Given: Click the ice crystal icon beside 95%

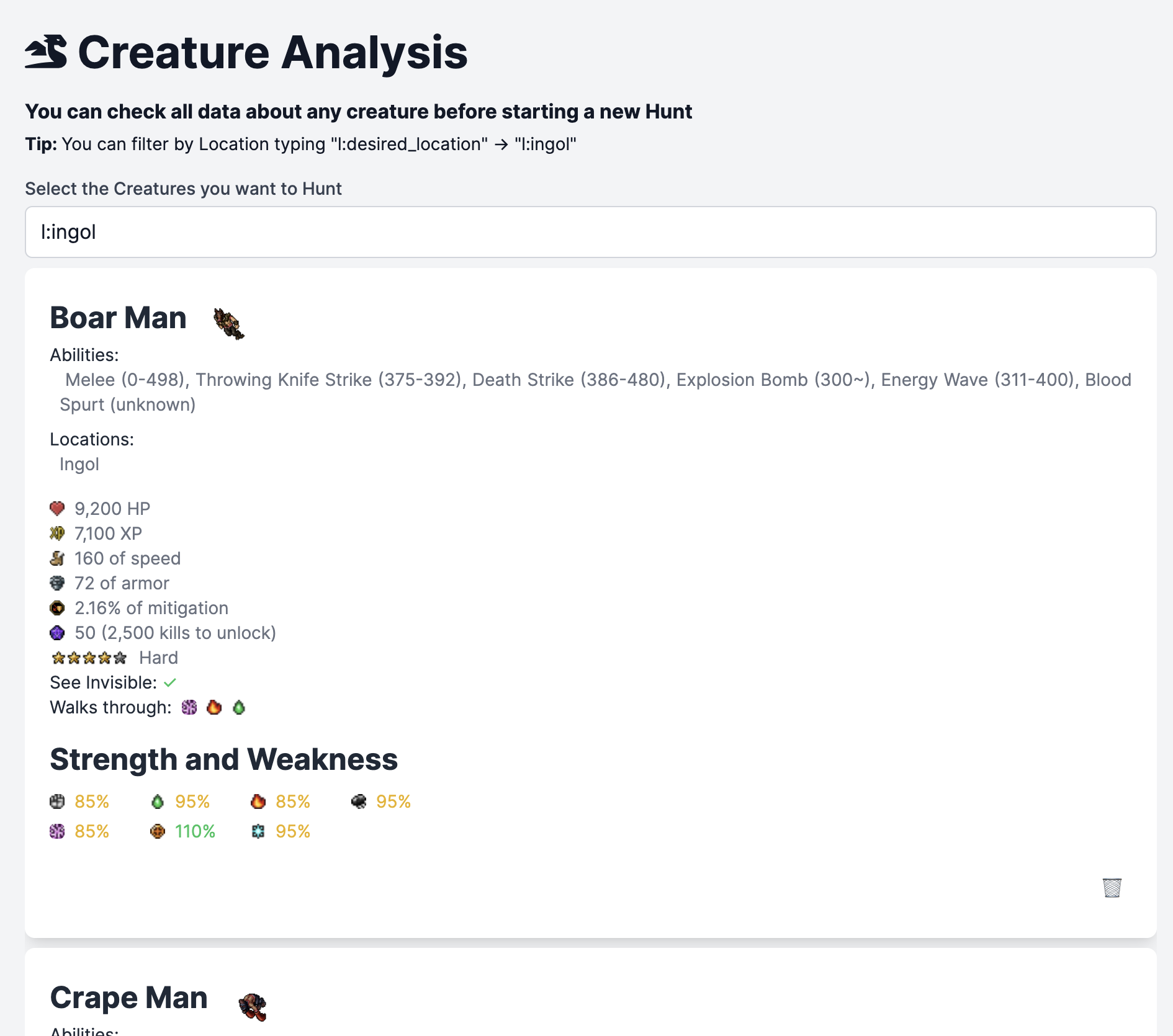Looking at the screenshot, I should (258, 831).
